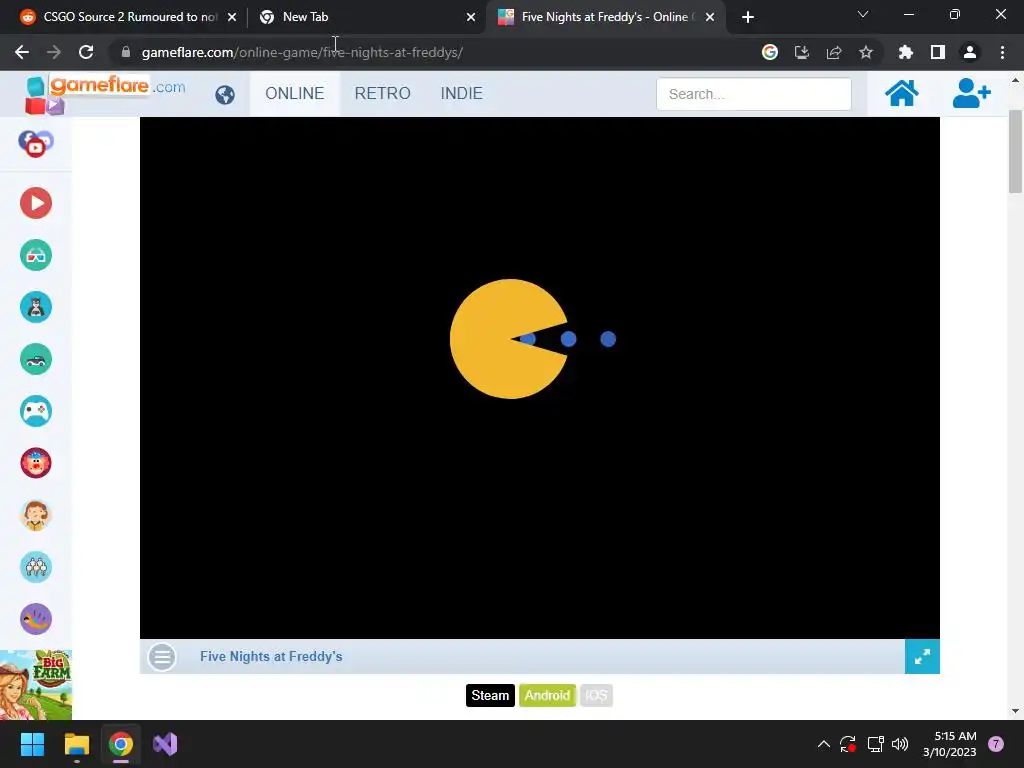Open Visual Studio from the taskbar
This screenshot has width=1024, height=768.
click(x=165, y=744)
